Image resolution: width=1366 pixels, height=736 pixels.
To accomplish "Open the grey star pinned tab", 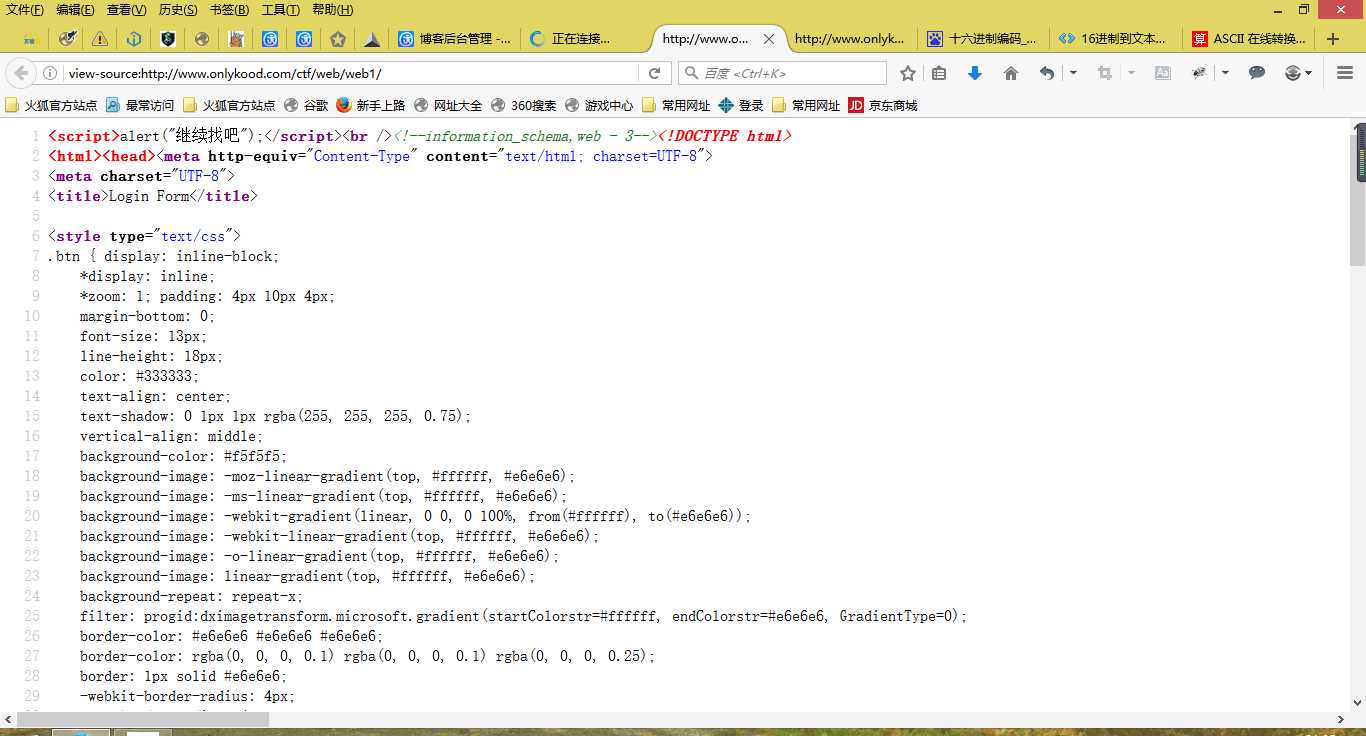I will [x=338, y=39].
